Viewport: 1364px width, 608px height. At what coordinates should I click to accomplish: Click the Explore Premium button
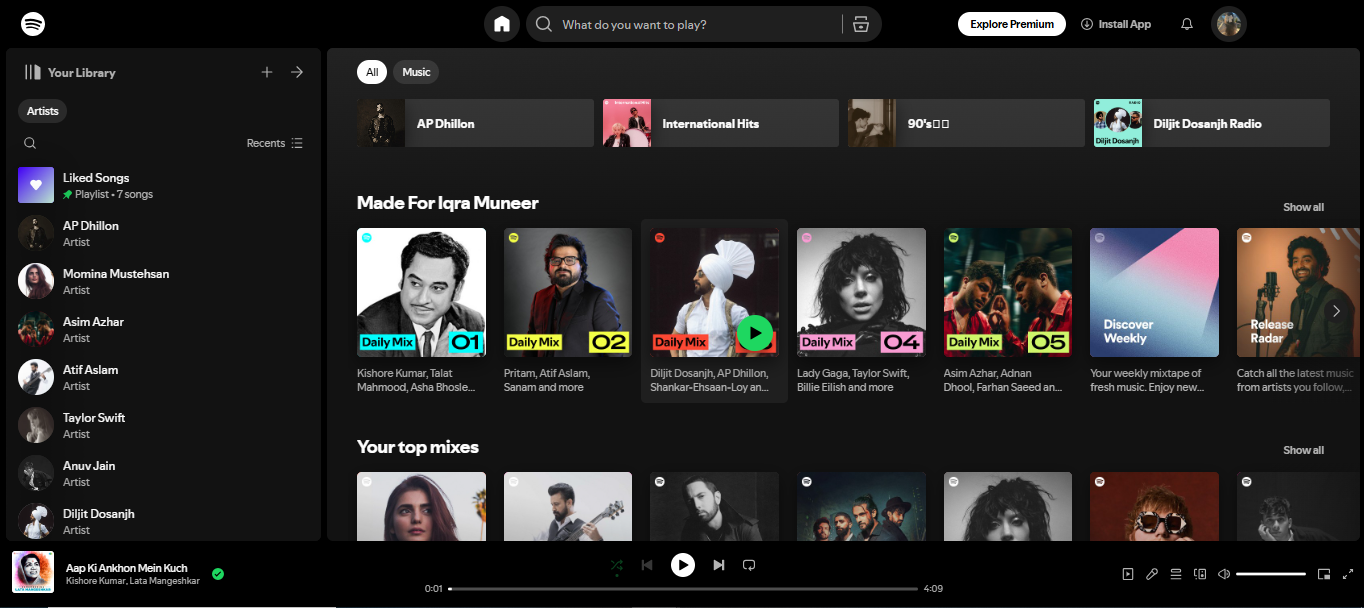[1011, 23]
